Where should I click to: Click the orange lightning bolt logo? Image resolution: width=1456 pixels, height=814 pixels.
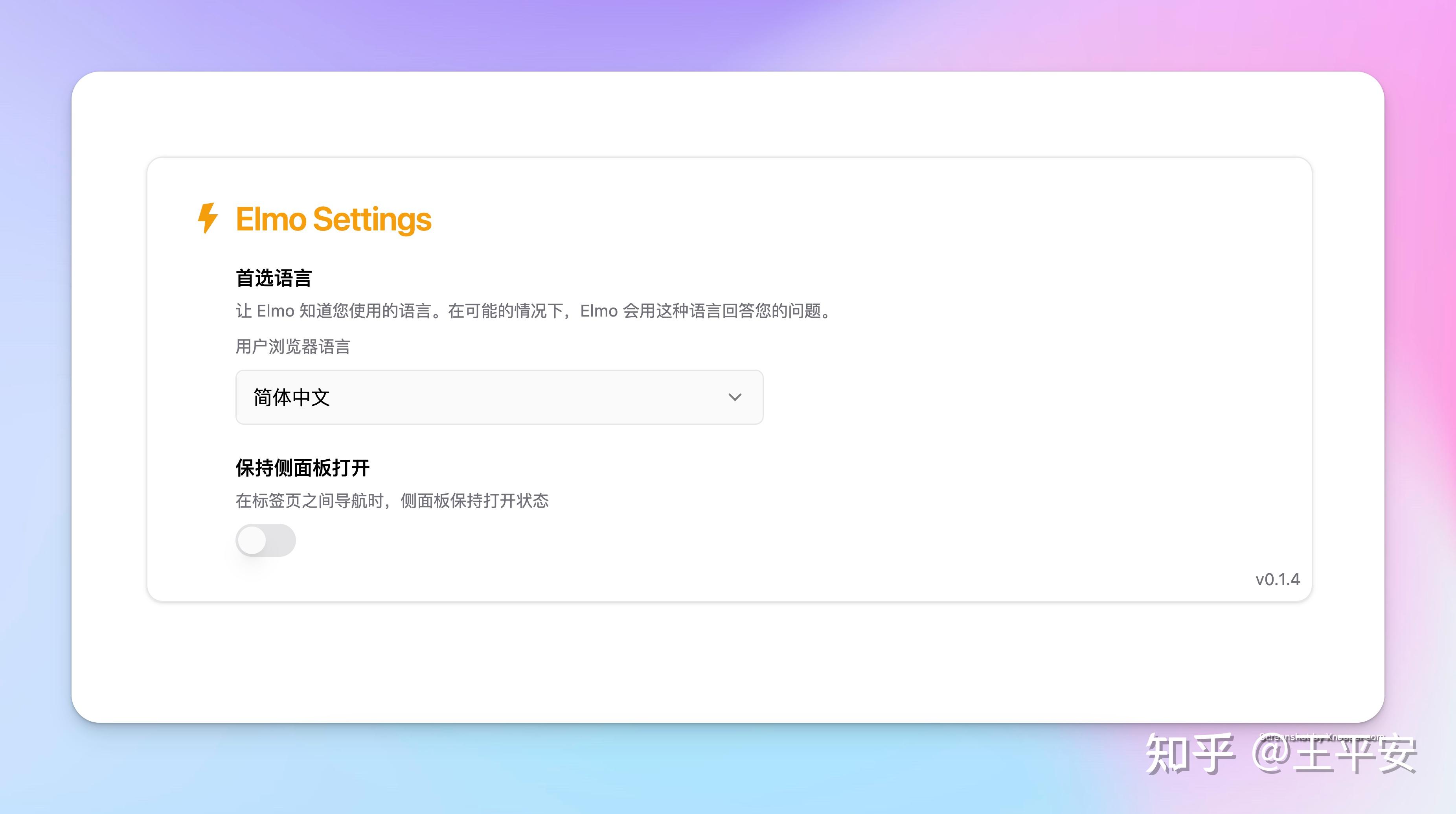pos(208,218)
